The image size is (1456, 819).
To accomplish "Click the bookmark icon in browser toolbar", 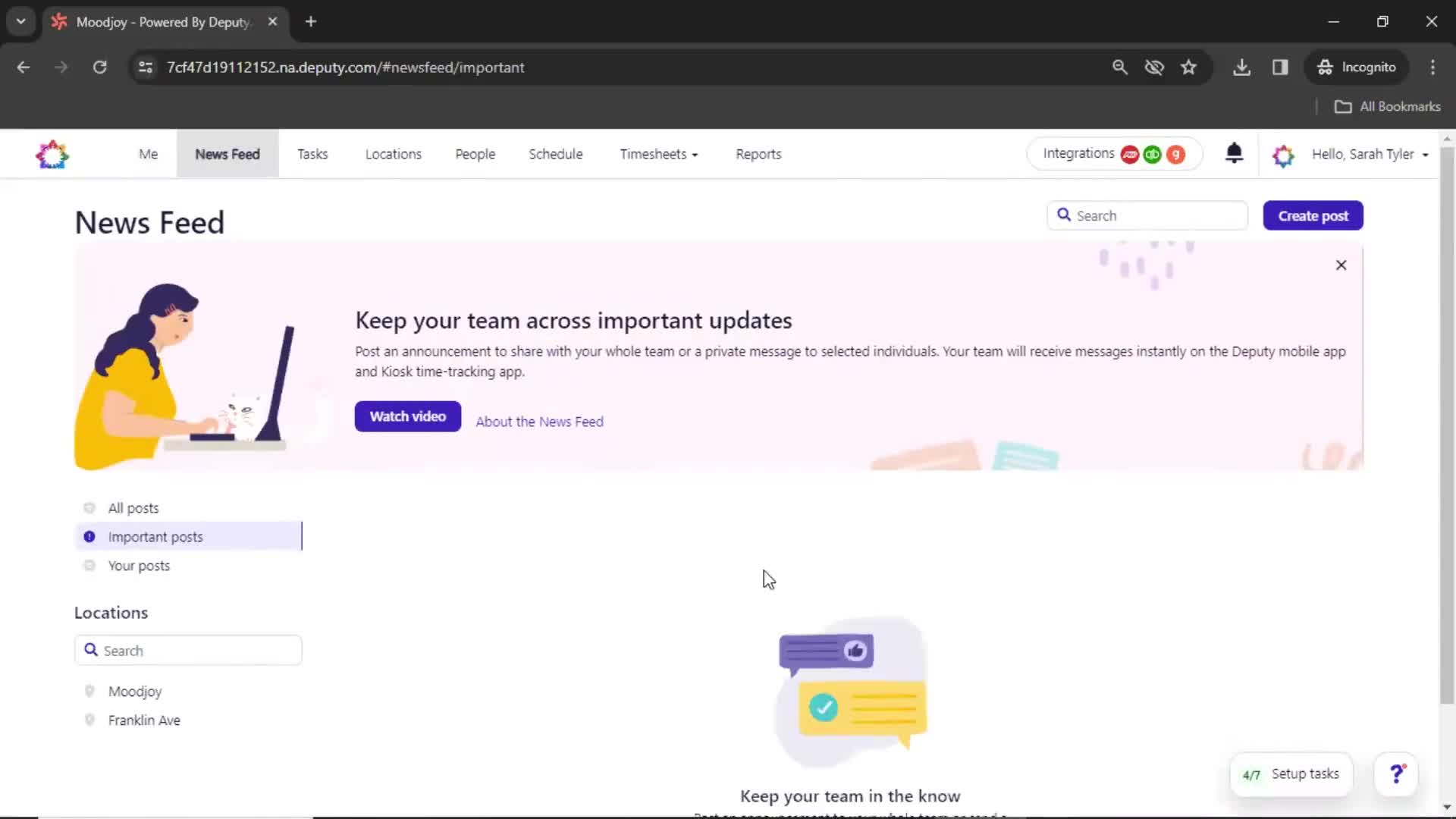I will (1189, 67).
